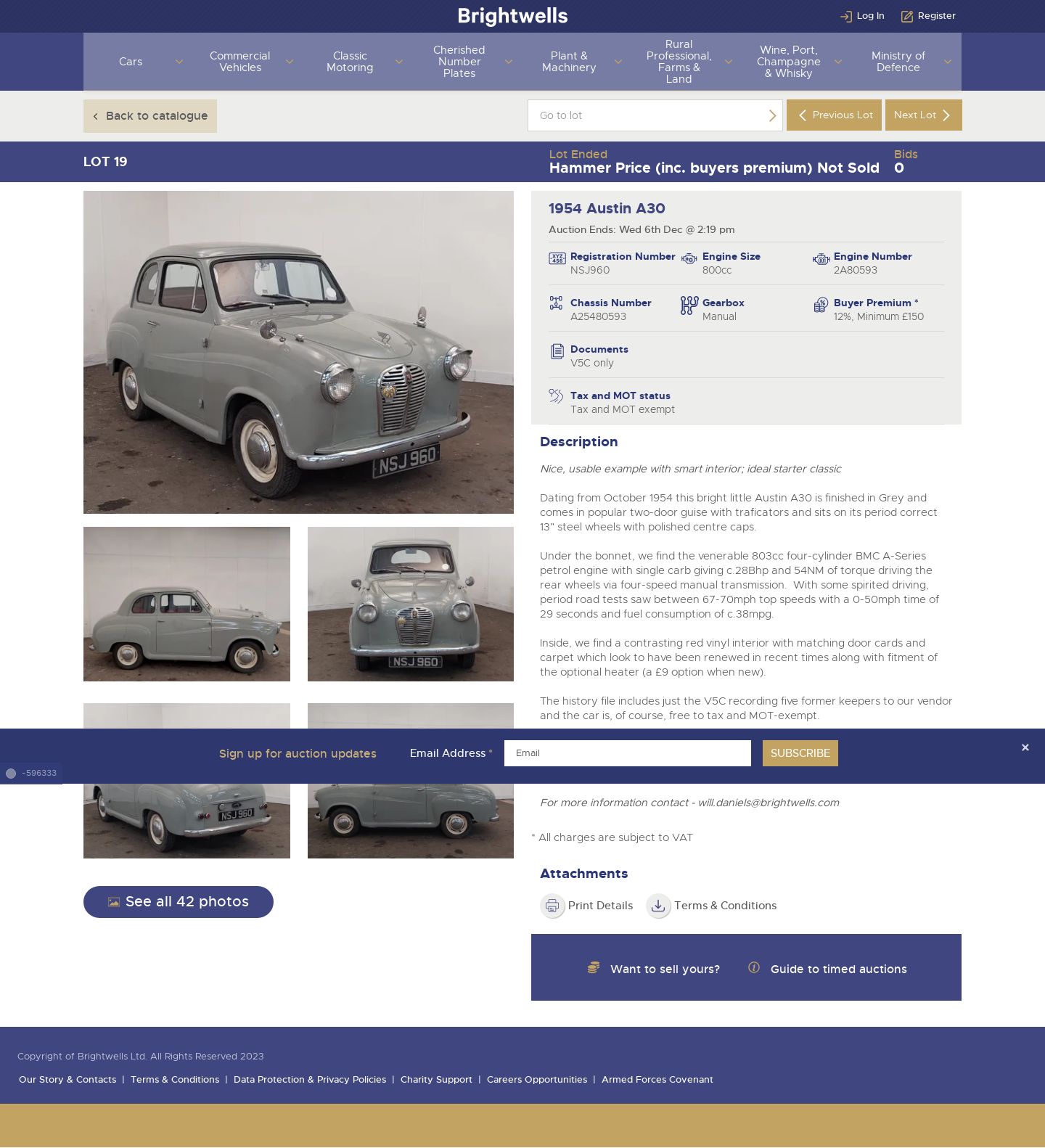Expand the Plant & Machinery chevron
1045x1148 pixels.
pos(618,62)
